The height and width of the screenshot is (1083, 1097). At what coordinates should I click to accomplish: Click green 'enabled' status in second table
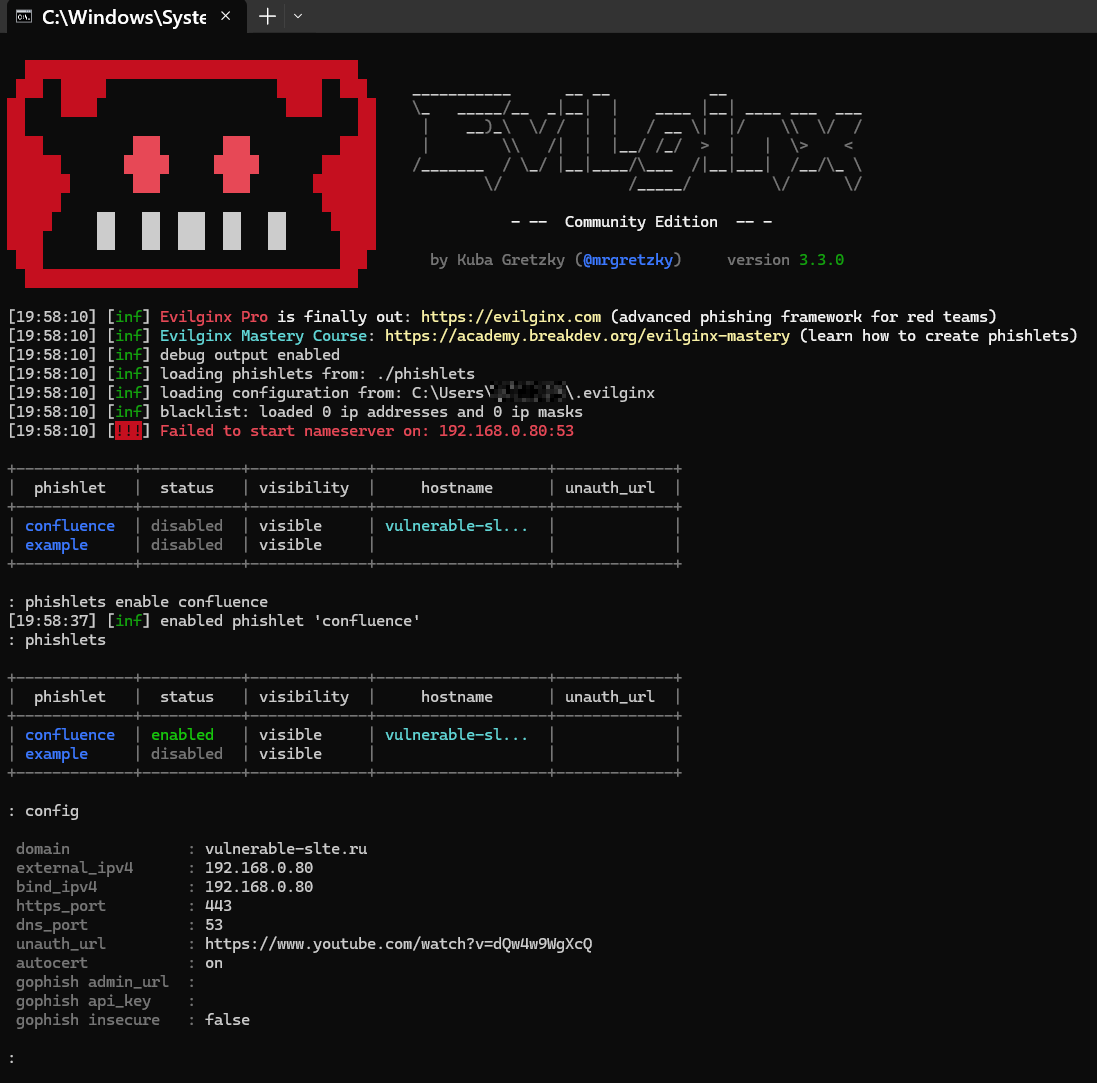pos(183,735)
